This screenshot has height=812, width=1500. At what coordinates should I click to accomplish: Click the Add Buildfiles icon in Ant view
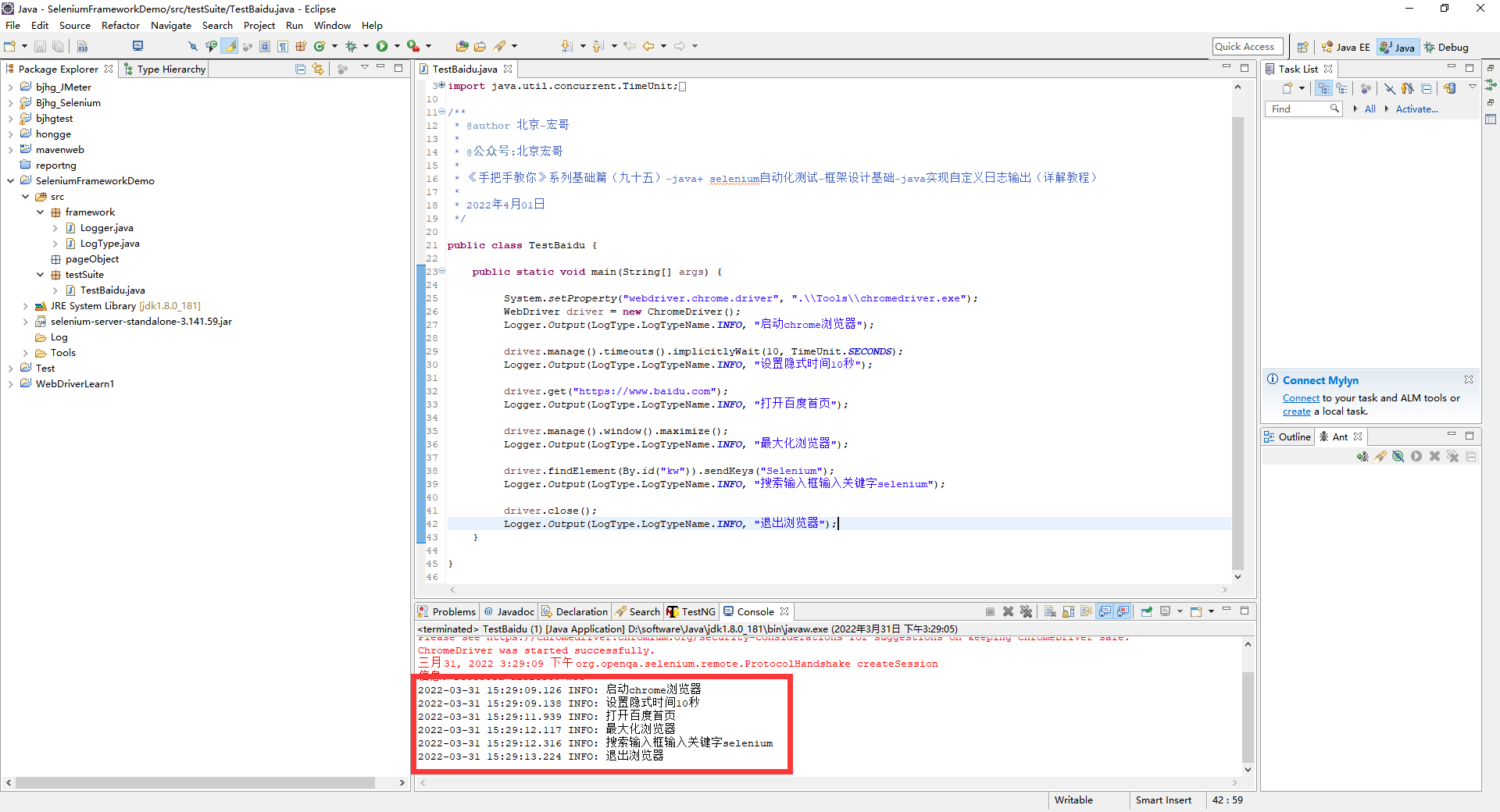[x=1362, y=456]
